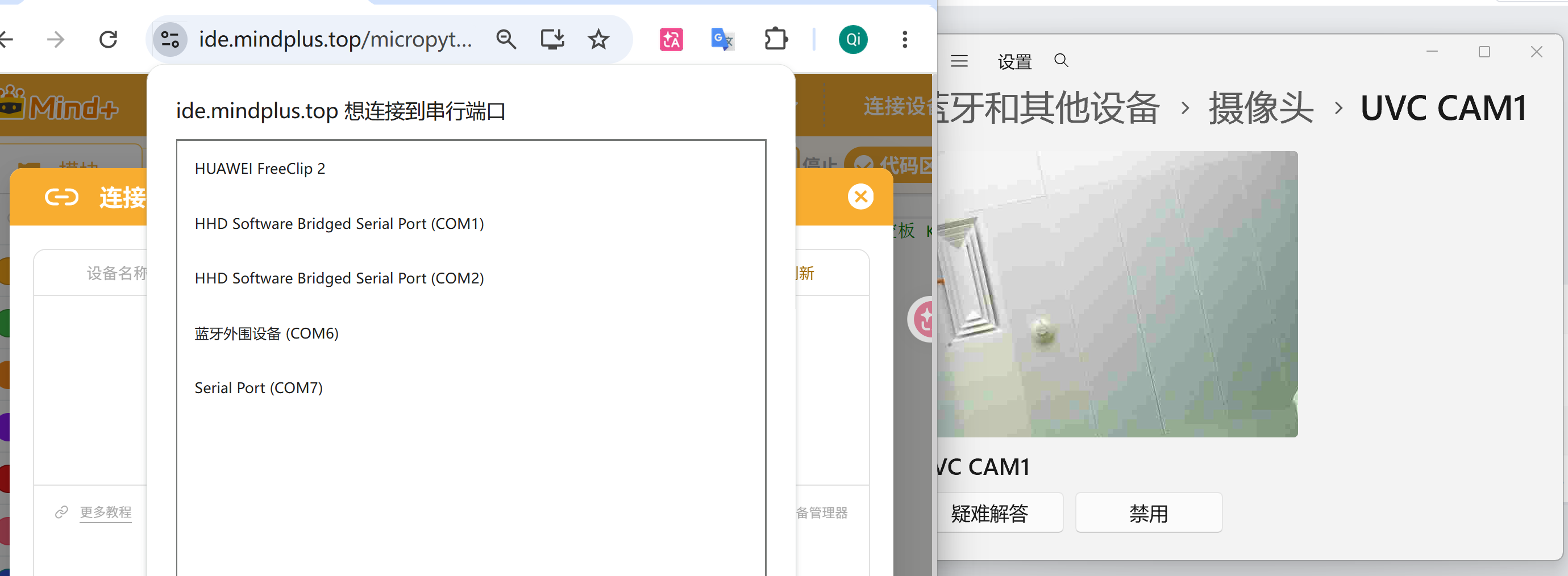Select HUAWEI FreeClip 2 port
Screen dimensions: 1568x576
point(471,169)
